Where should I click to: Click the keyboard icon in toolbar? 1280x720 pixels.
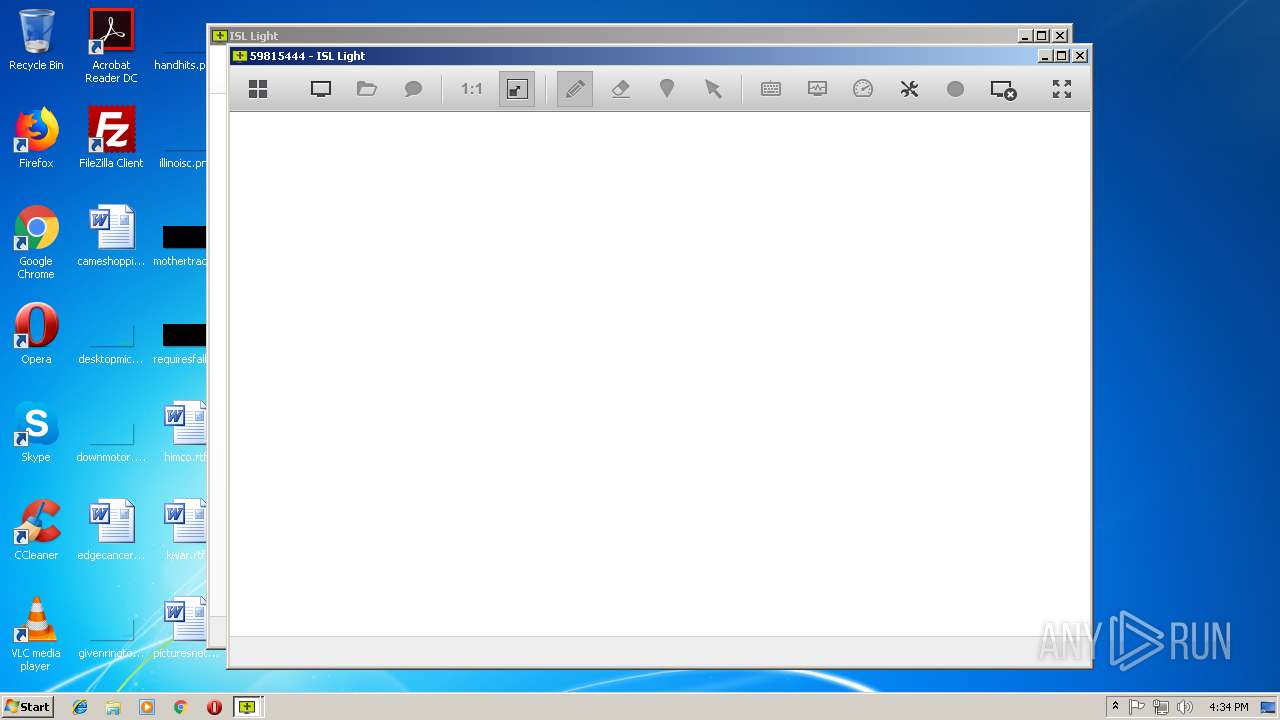pos(771,89)
